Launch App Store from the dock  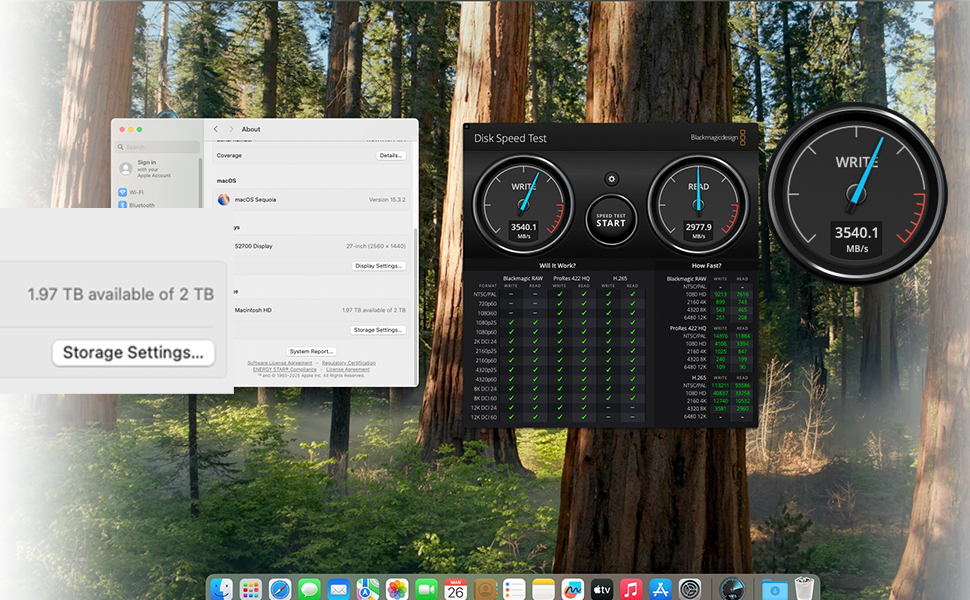(660, 589)
